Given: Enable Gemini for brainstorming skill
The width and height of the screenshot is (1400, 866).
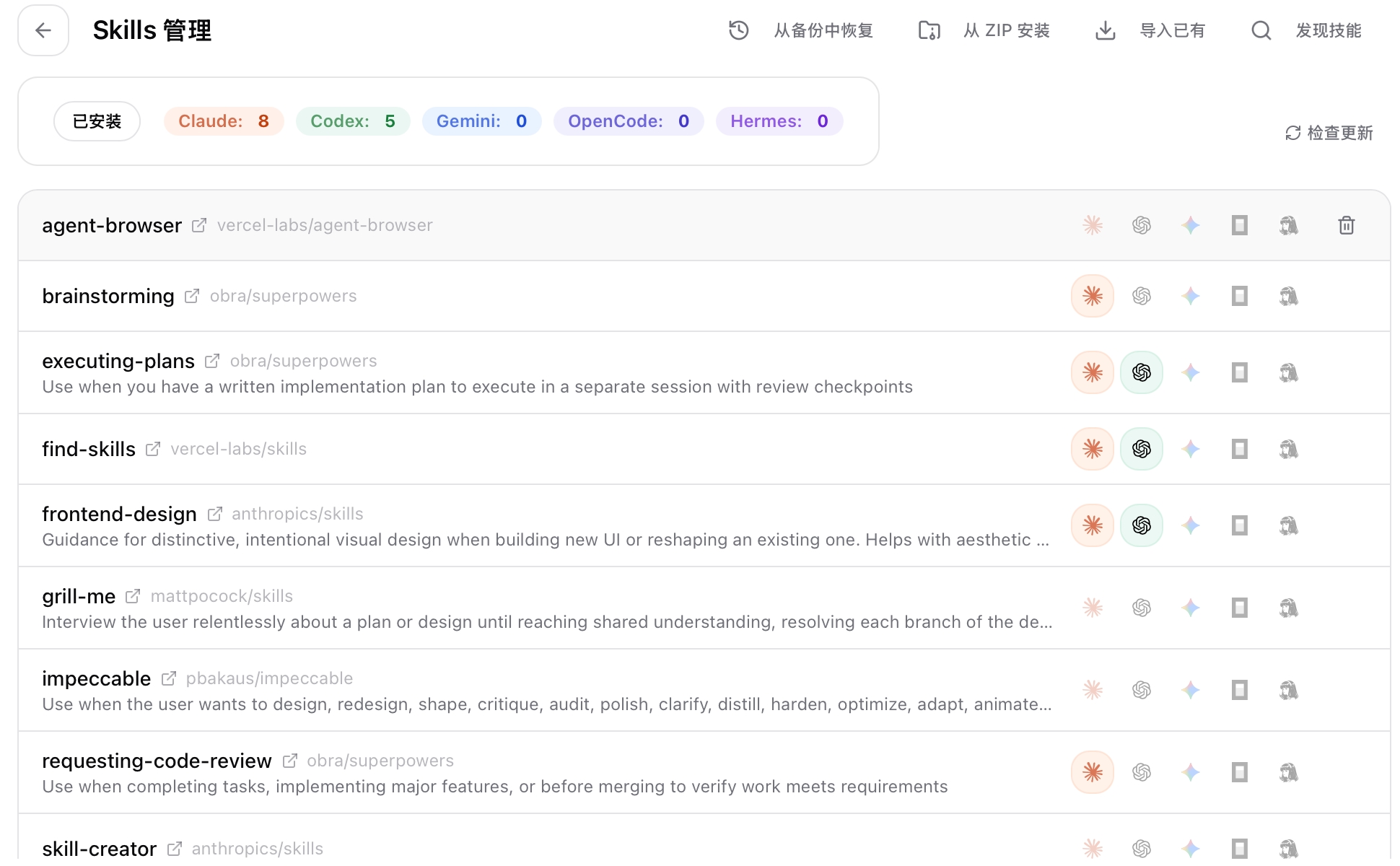Looking at the screenshot, I should pyautogui.click(x=1191, y=296).
